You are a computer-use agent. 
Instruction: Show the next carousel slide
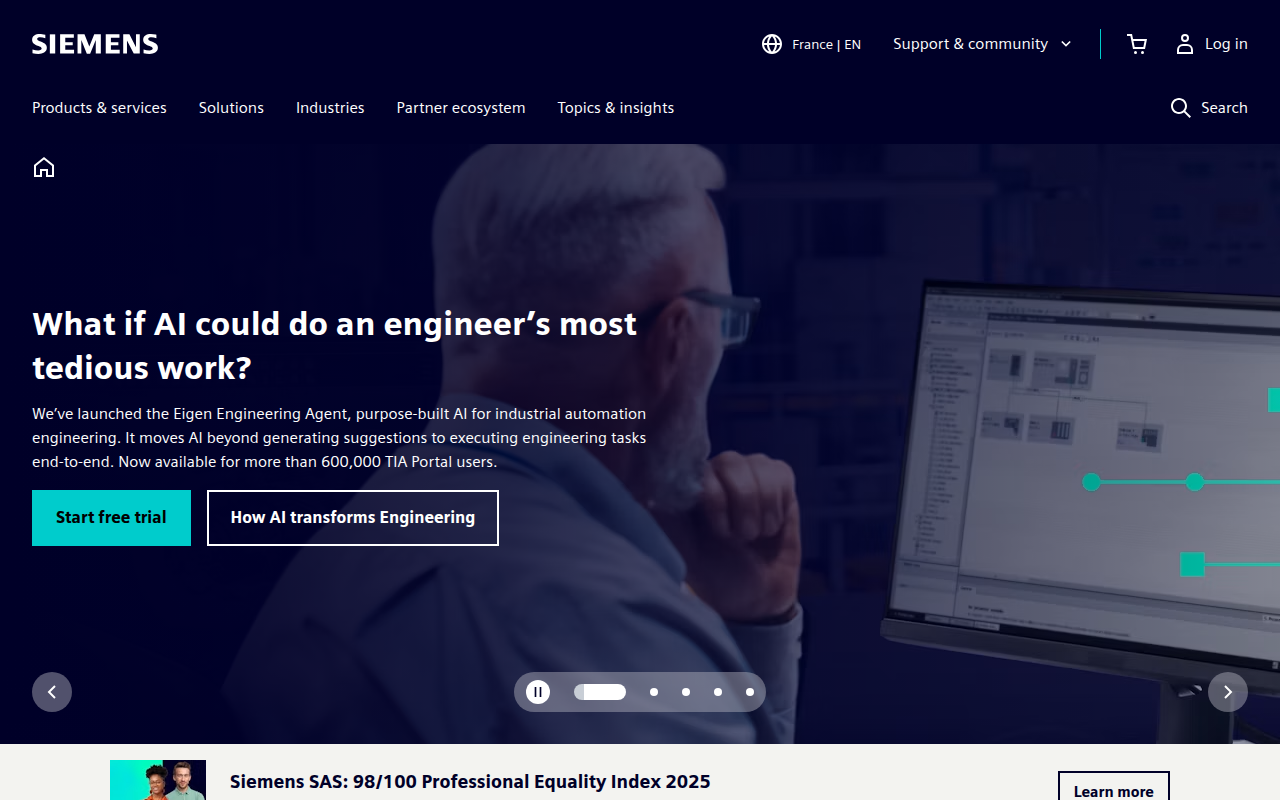point(1228,692)
